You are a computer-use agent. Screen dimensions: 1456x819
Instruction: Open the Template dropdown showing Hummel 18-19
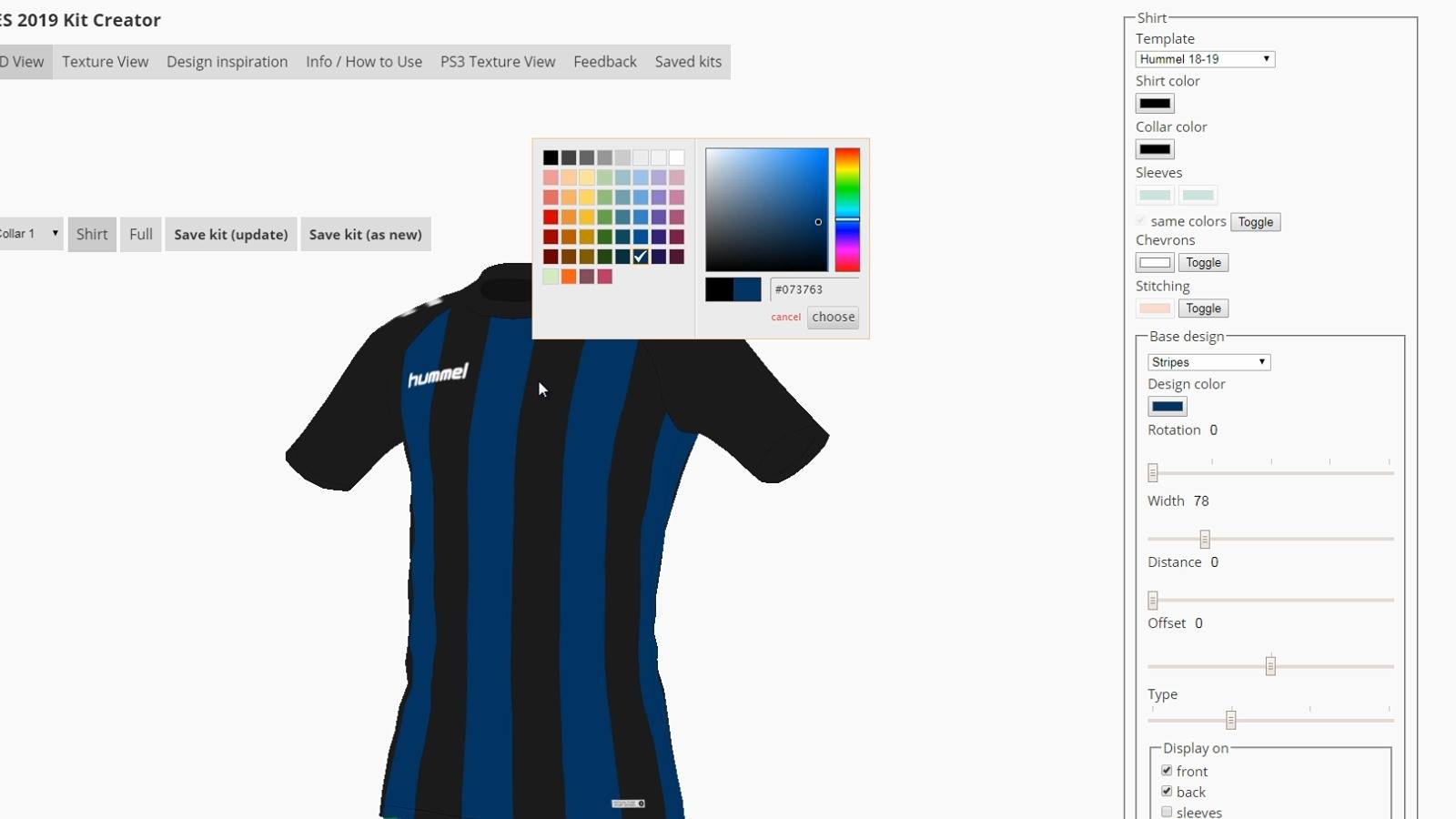1205,59
